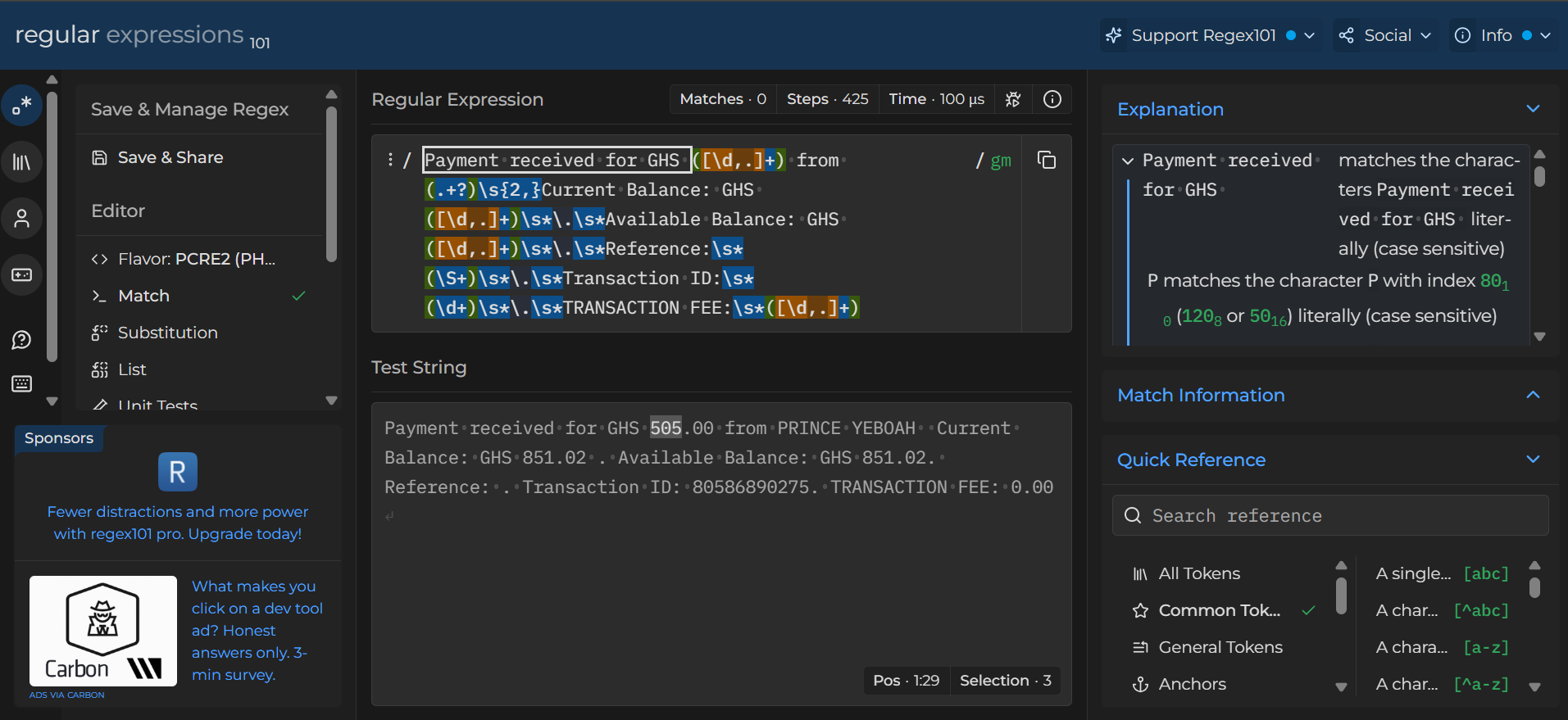Select the A single character [abc] reference
Viewport: 1568px width, 720px height.
pyautogui.click(x=1442, y=573)
